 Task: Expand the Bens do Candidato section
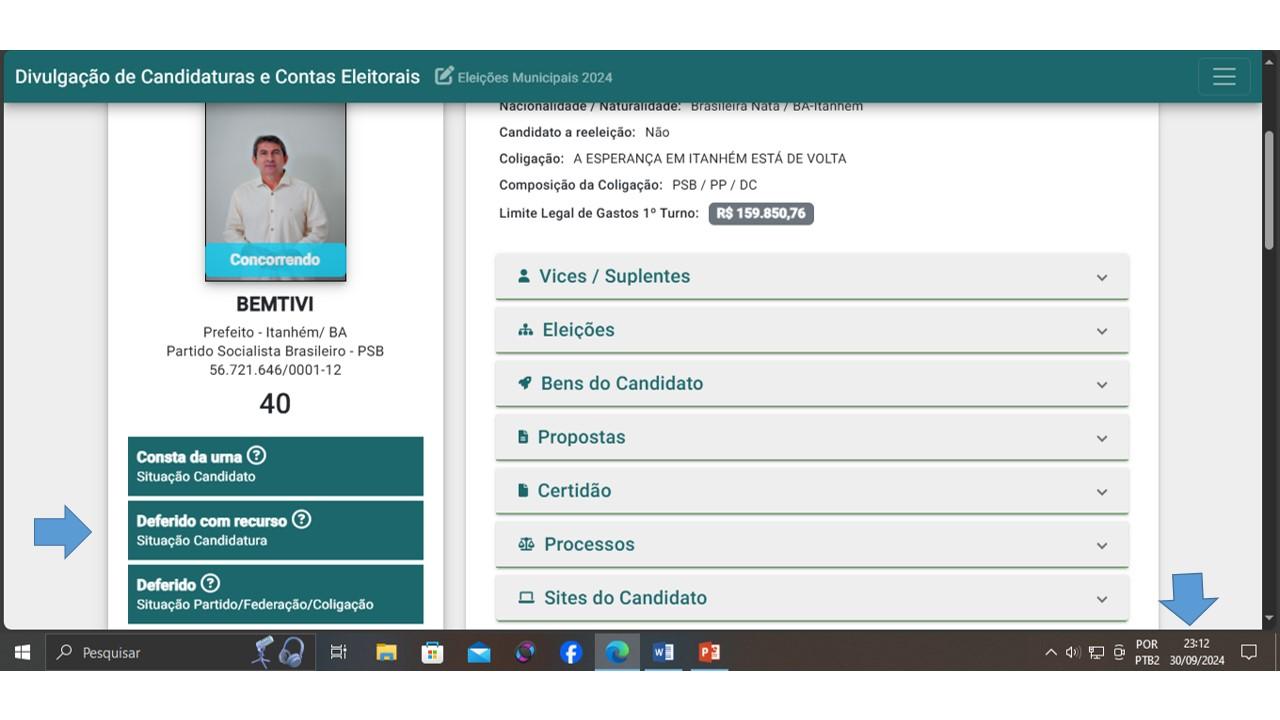coord(812,383)
